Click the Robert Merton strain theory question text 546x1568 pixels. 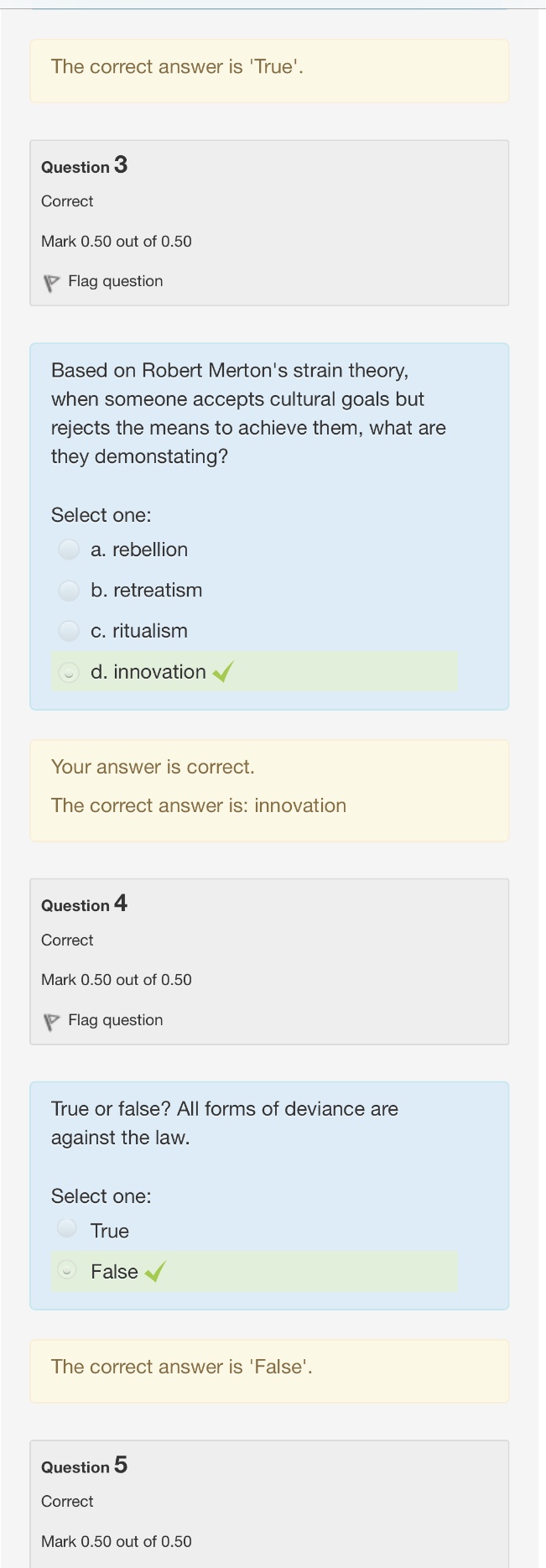click(x=248, y=414)
